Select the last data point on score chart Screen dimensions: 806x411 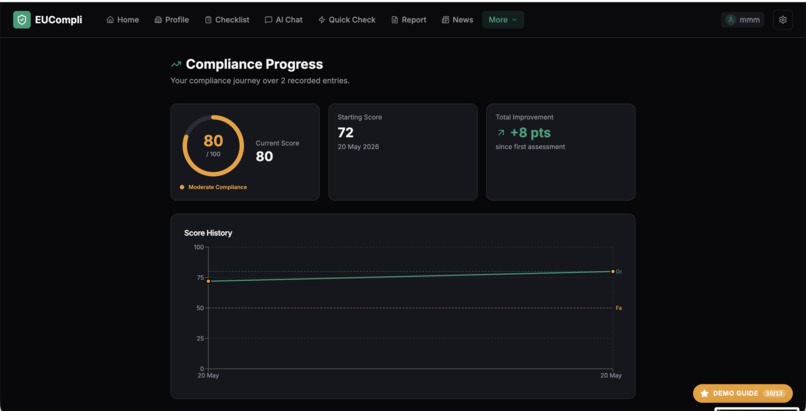click(613, 271)
